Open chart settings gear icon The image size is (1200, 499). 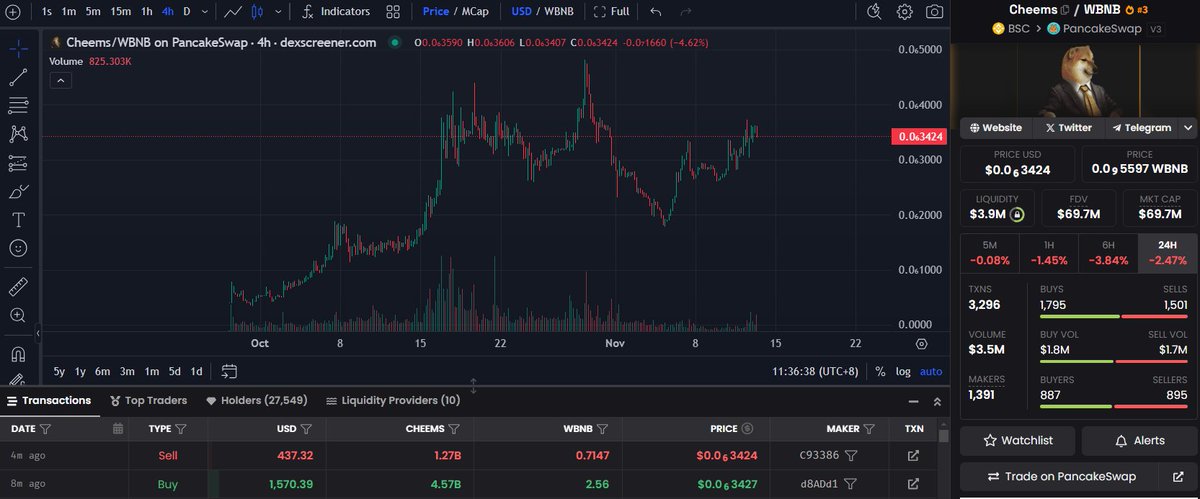click(904, 12)
